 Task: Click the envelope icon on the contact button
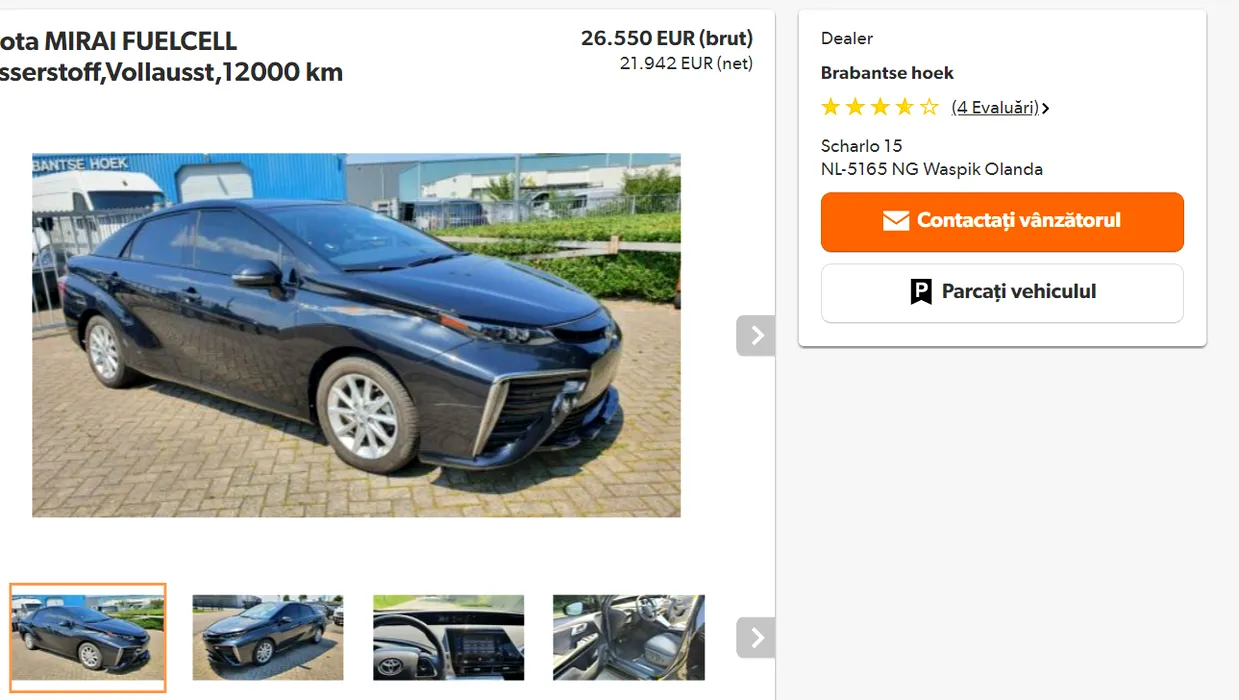point(896,221)
